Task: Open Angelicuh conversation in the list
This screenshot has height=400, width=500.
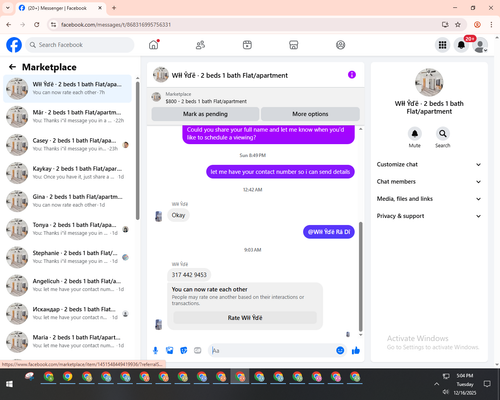Action: click(68, 285)
